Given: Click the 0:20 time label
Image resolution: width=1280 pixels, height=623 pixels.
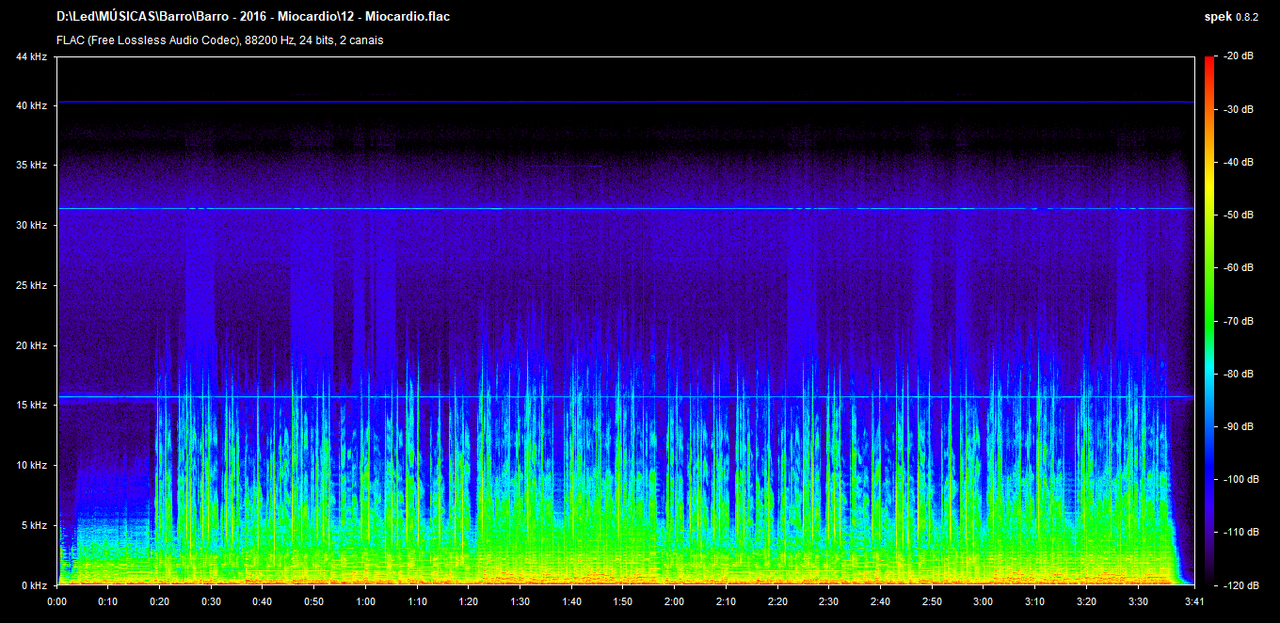Looking at the screenshot, I should (160, 601).
